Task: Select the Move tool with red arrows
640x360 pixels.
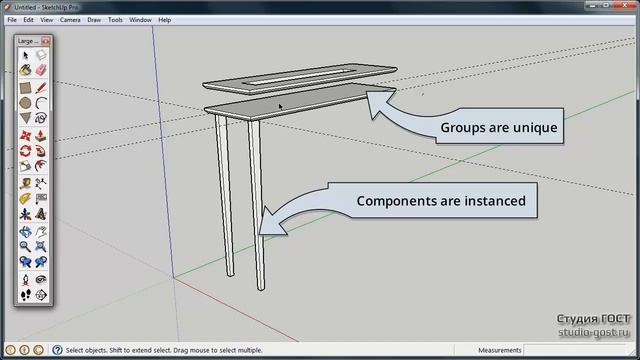Action: [x=25, y=136]
